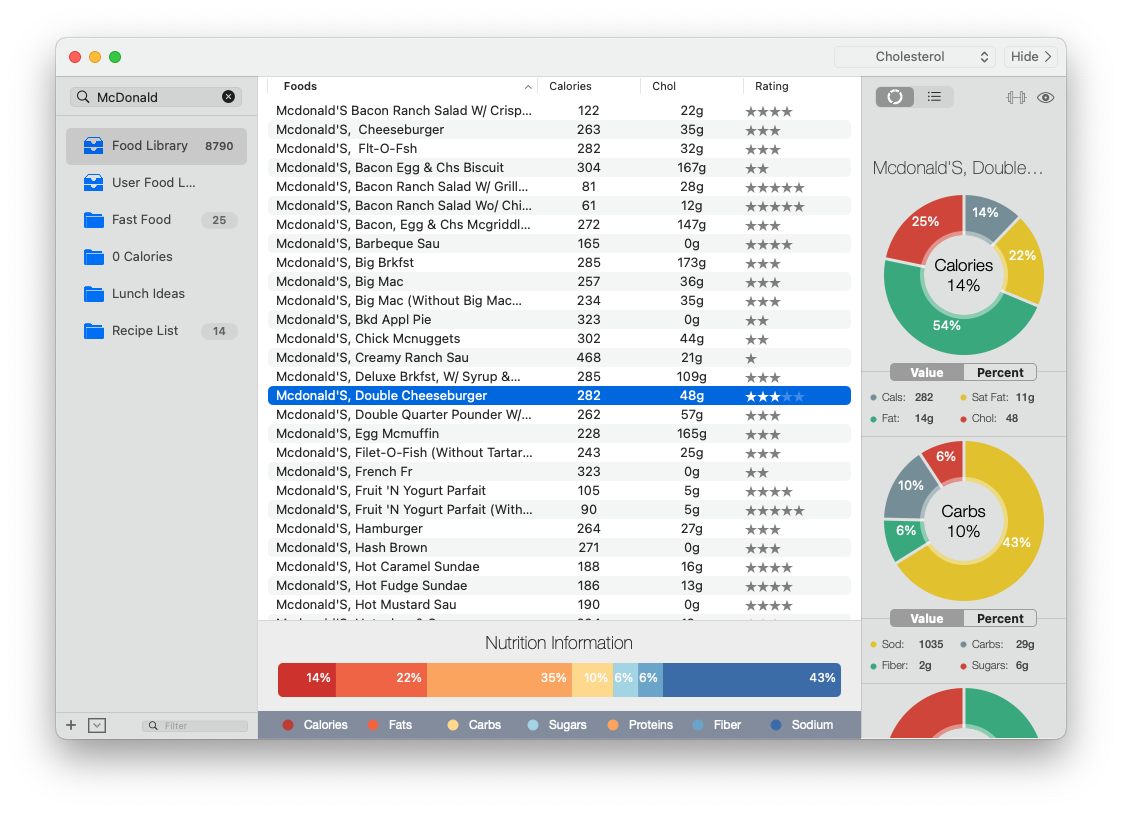Open the Cholesterol nutrient dropdown
The height and width of the screenshot is (813, 1122).
click(x=914, y=57)
